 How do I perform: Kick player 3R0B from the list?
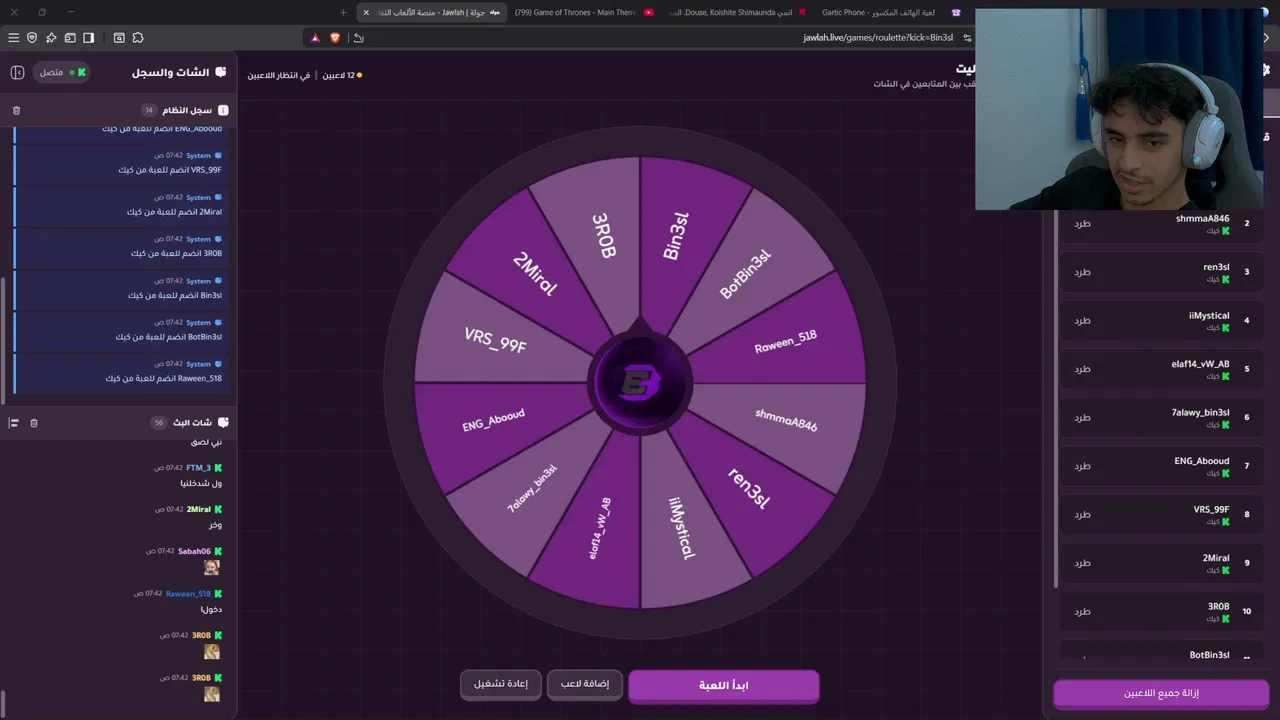click(x=1082, y=611)
